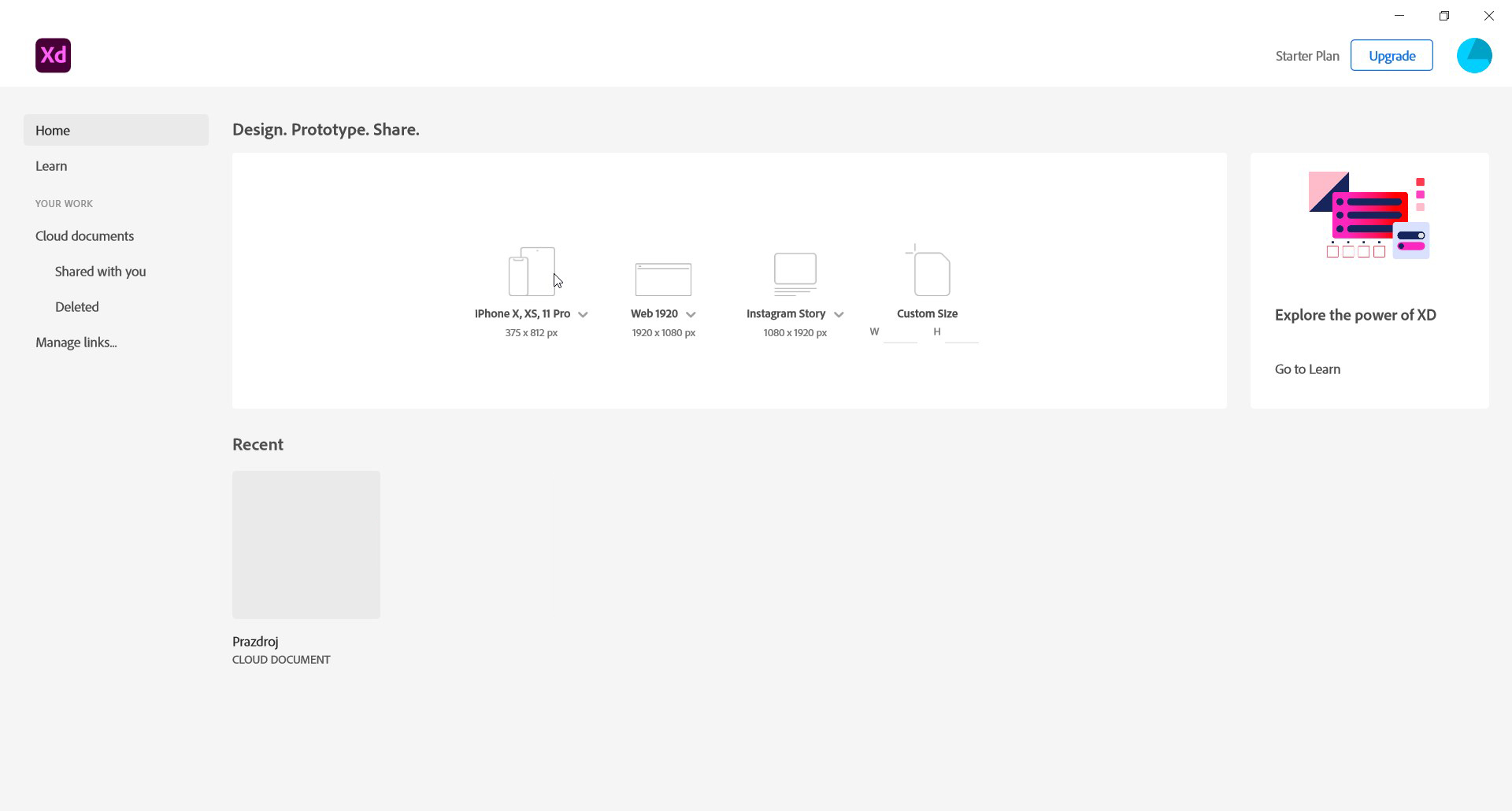This screenshot has height=811, width=1512.
Task: Click the Go to Learn link
Action: [1306, 368]
